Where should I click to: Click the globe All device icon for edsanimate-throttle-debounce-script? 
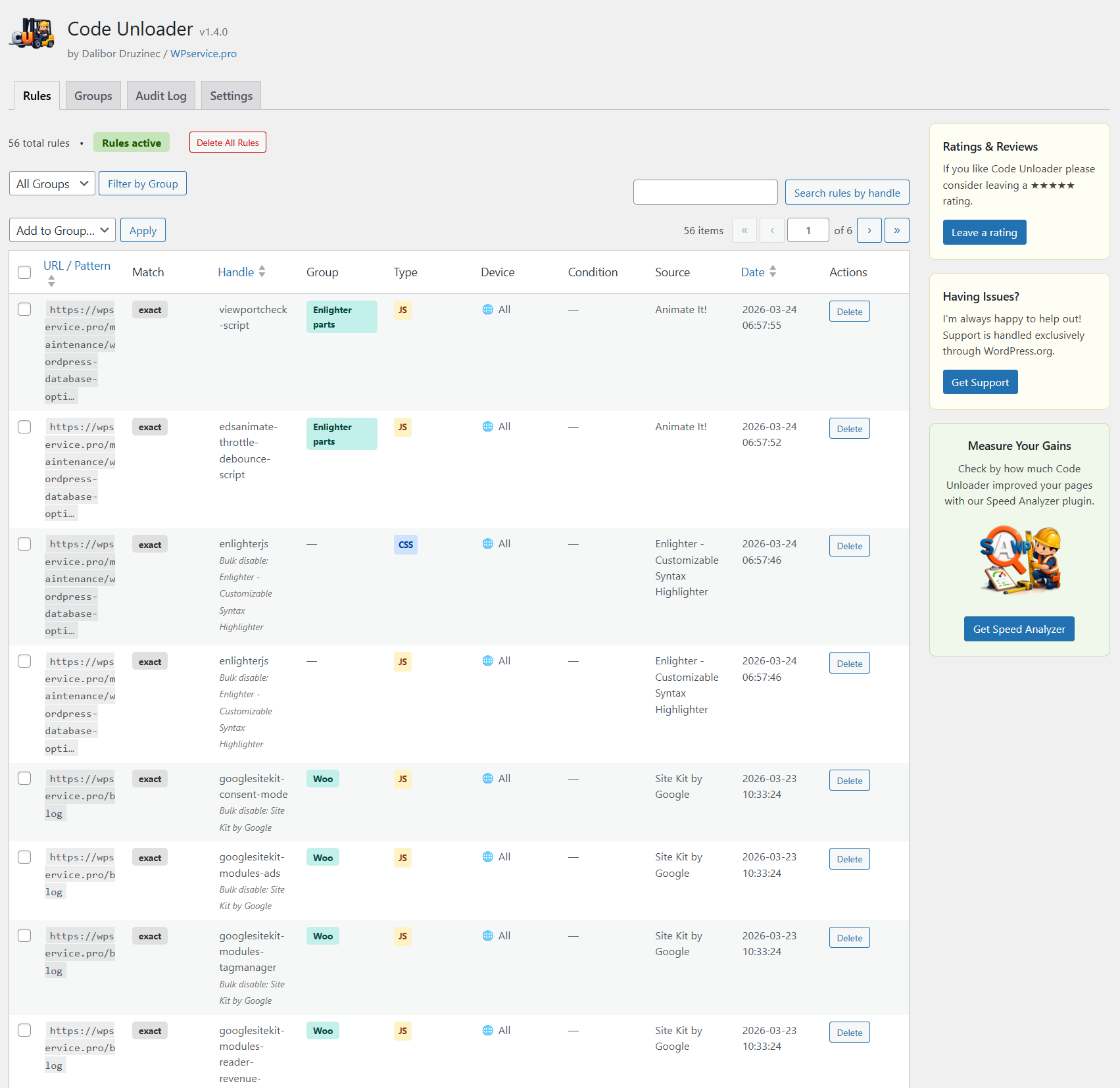coord(487,426)
